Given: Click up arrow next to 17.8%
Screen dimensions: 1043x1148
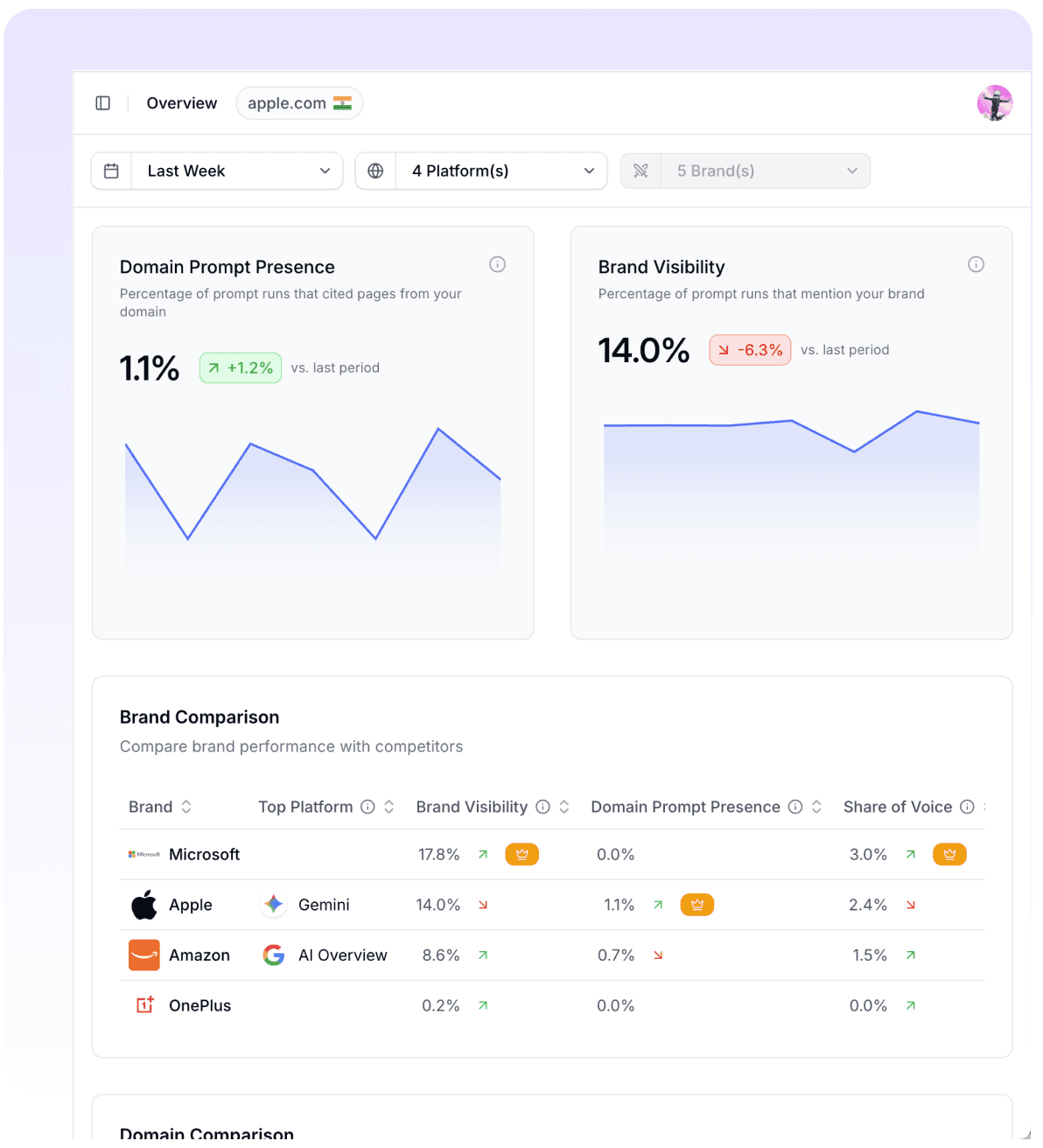Looking at the screenshot, I should coord(483,855).
